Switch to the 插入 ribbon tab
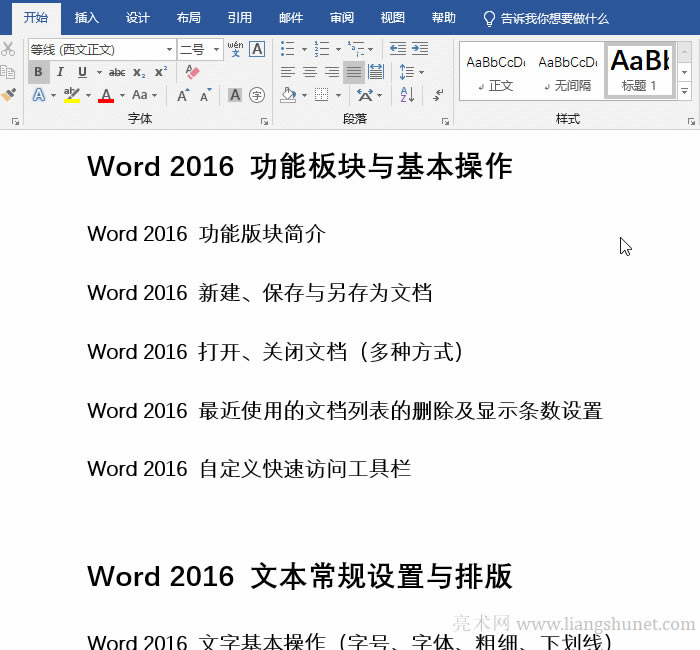 (87, 18)
